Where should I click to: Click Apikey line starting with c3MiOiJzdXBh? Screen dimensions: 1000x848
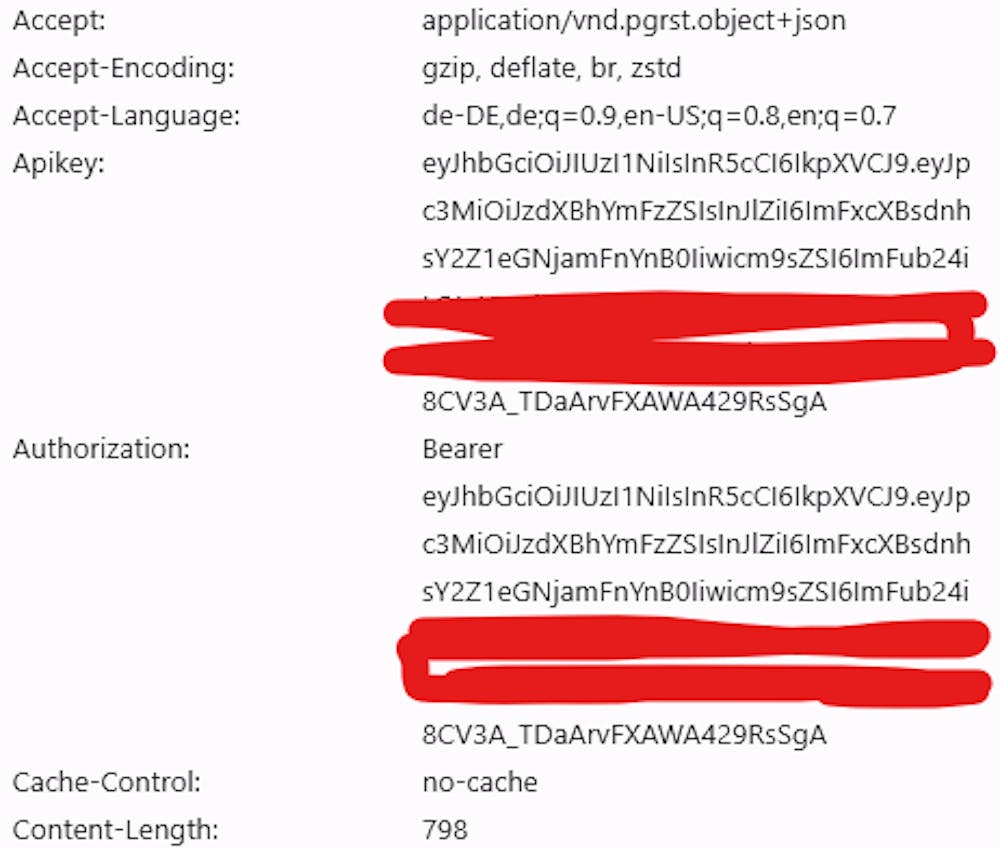point(696,212)
